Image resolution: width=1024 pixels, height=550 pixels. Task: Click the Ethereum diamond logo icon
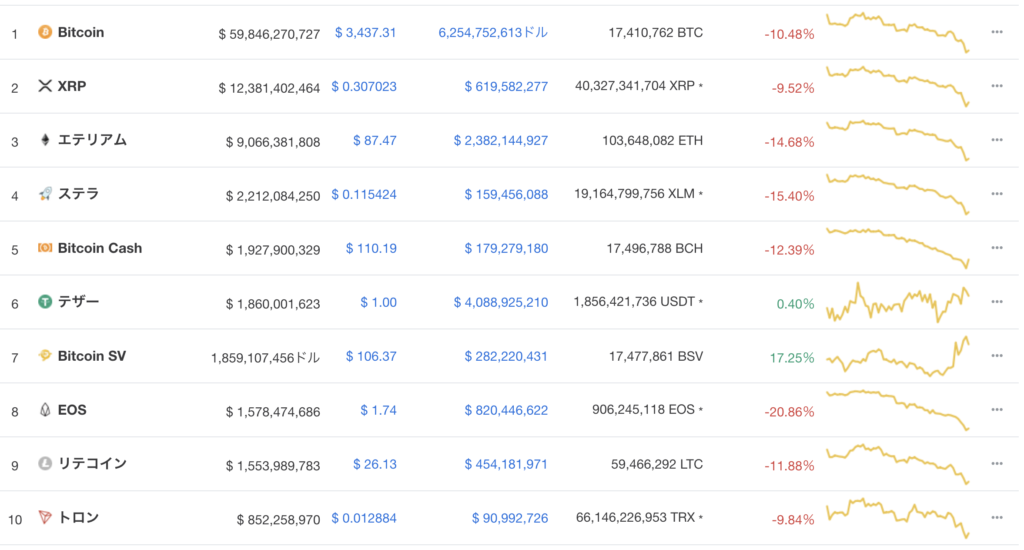[44, 140]
